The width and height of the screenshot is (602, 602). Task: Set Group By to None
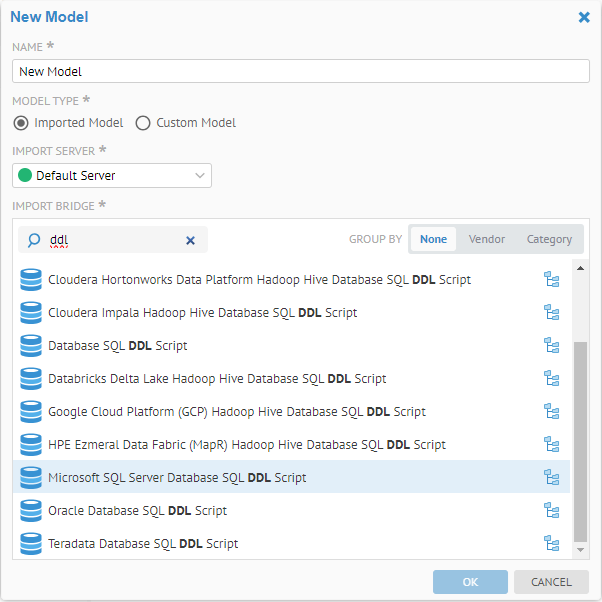[x=433, y=240]
